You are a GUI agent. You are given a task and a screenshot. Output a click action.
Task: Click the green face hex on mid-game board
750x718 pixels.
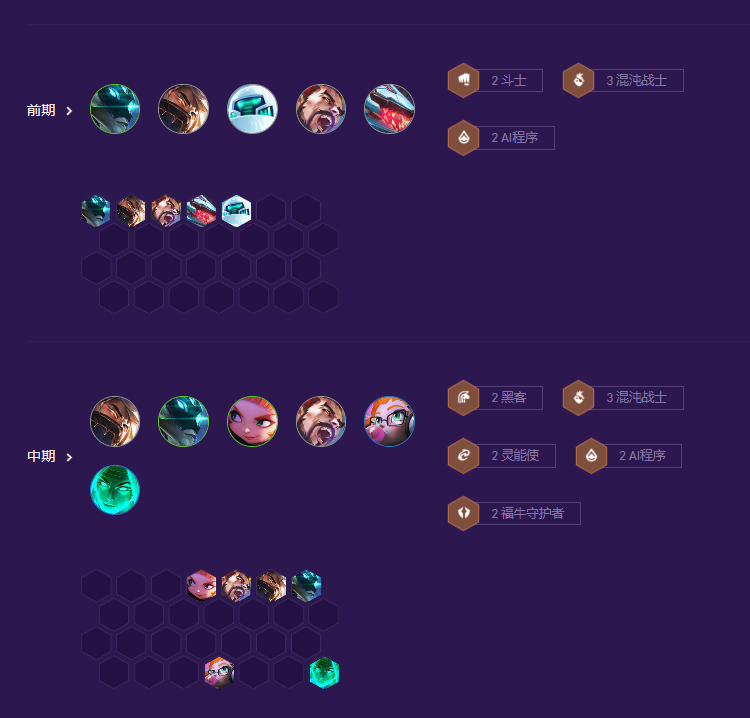(324, 673)
